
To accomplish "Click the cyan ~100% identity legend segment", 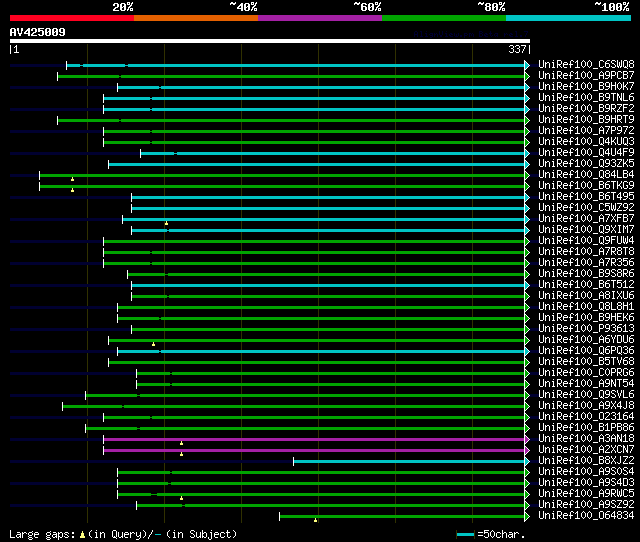I will 569,18.
